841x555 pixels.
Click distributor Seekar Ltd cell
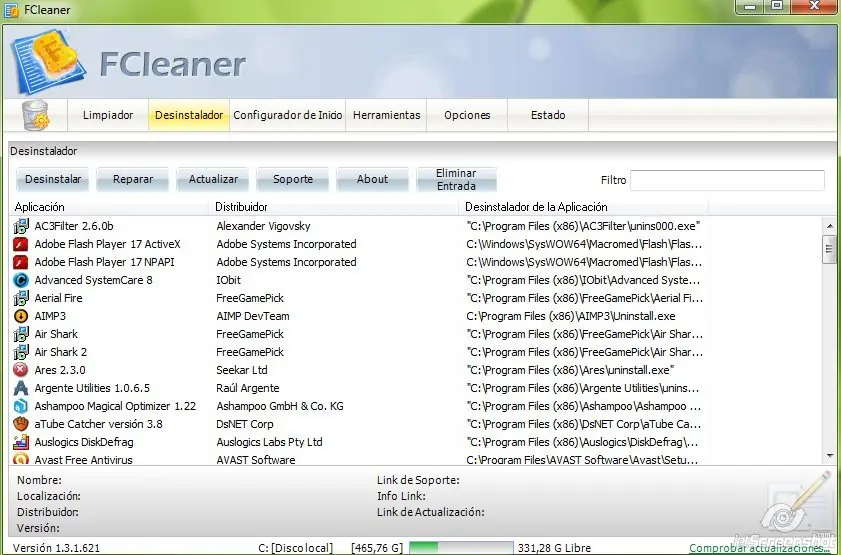241,370
